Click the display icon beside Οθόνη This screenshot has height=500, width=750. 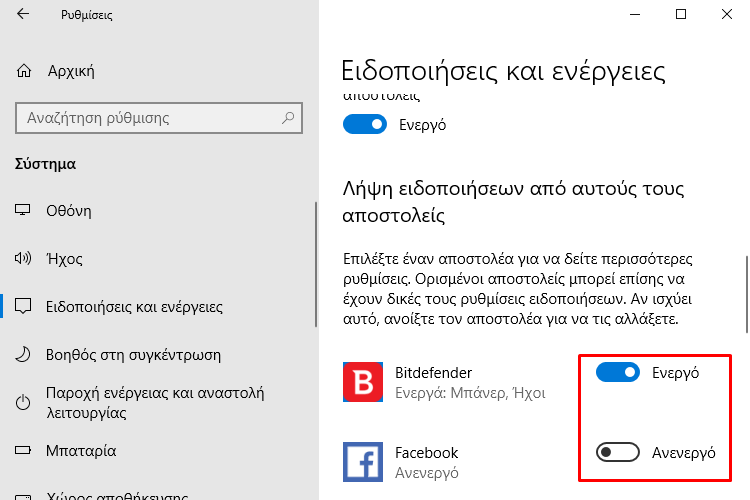point(22,210)
